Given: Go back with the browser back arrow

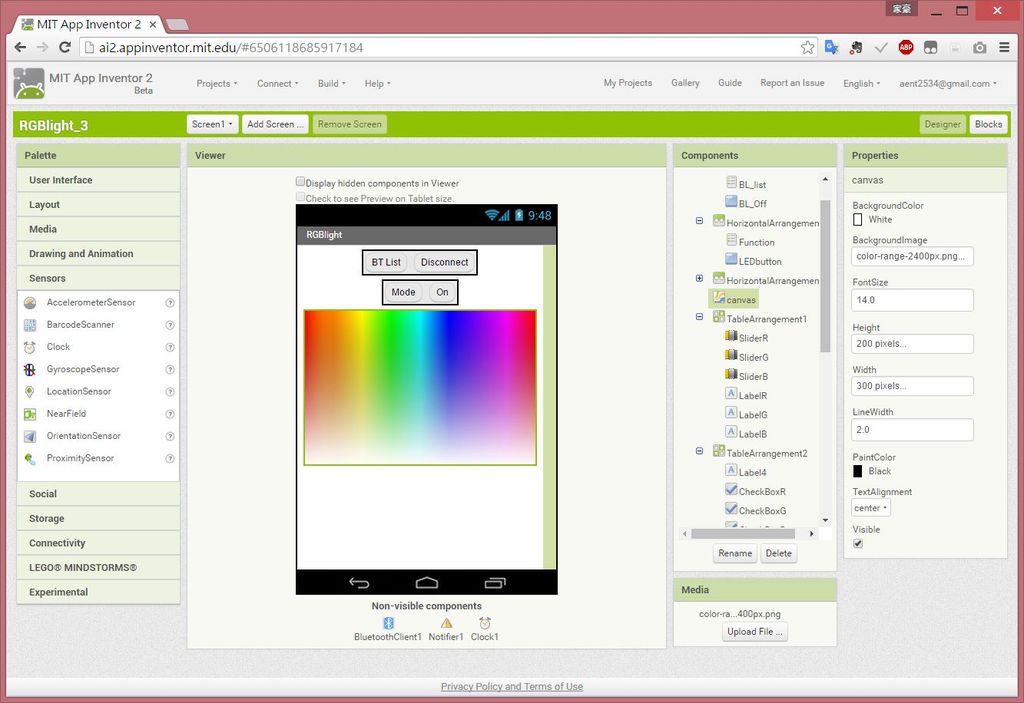Looking at the screenshot, I should pyautogui.click(x=20, y=47).
